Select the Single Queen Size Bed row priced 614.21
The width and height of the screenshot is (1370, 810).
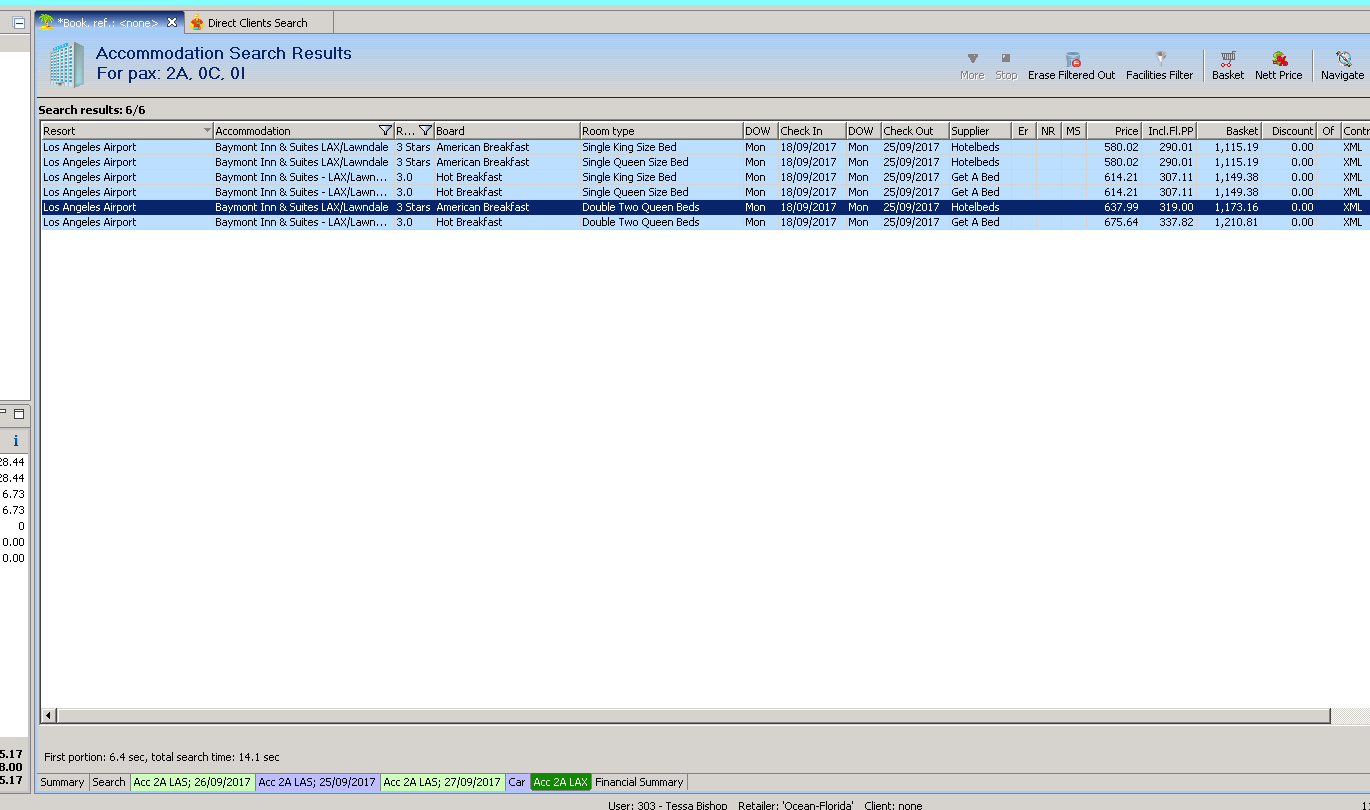[704, 192]
